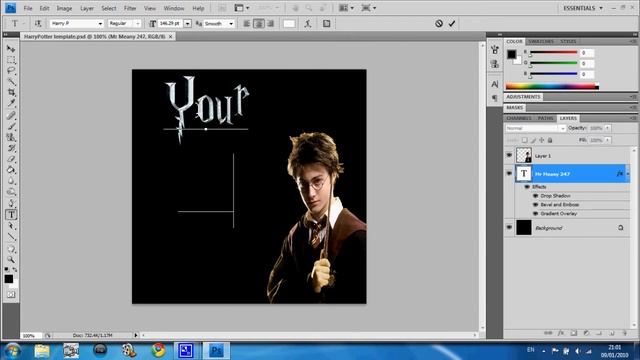Select the Eyedropper tool
The height and width of the screenshot is (360, 640).
(x=11, y=103)
